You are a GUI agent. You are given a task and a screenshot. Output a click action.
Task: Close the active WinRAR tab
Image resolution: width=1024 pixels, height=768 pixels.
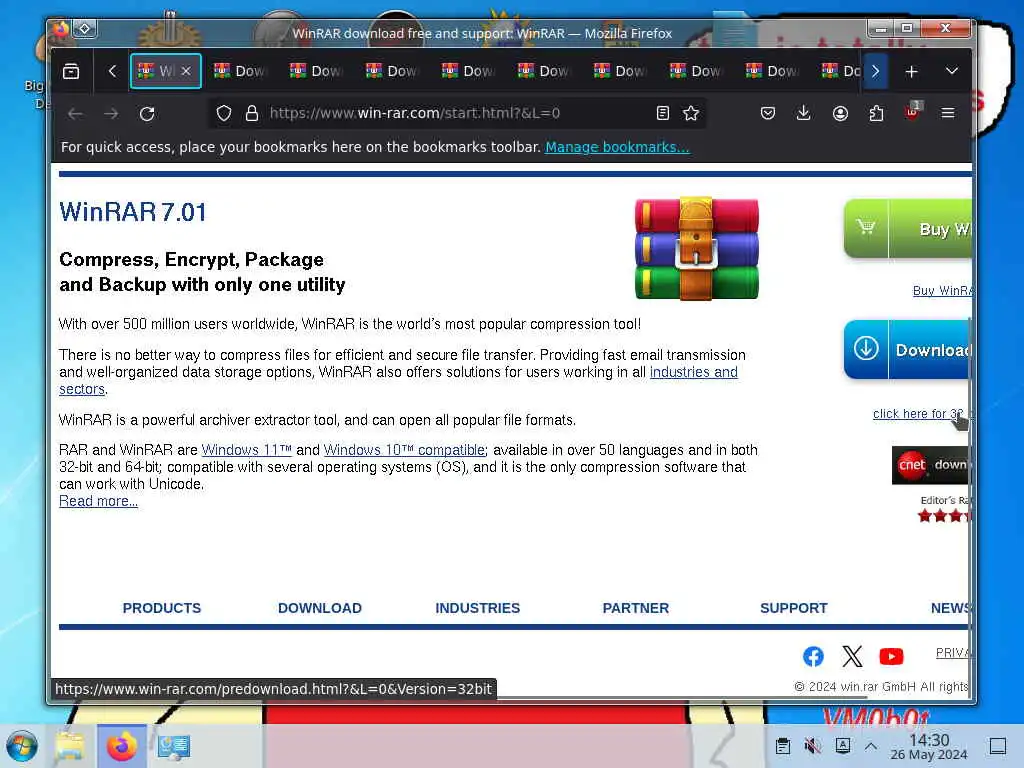coord(186,71)
